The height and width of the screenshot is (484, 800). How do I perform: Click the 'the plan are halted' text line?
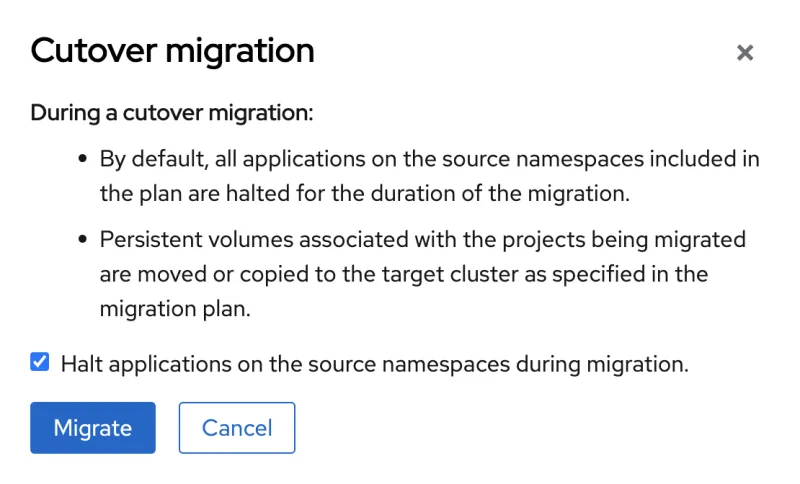pyautogui.click(x=364, y=194)
